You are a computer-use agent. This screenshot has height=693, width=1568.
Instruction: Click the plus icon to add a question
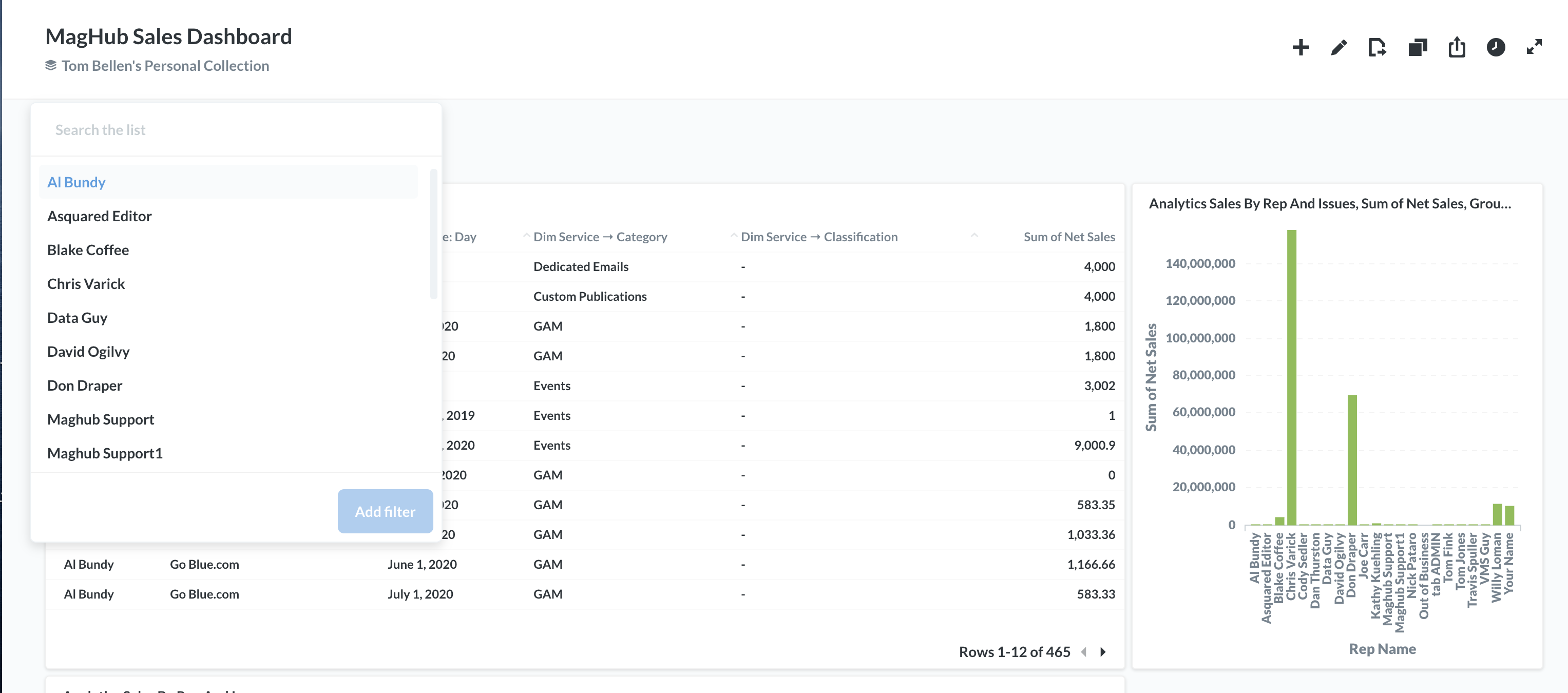click(x=1300, y=47)
